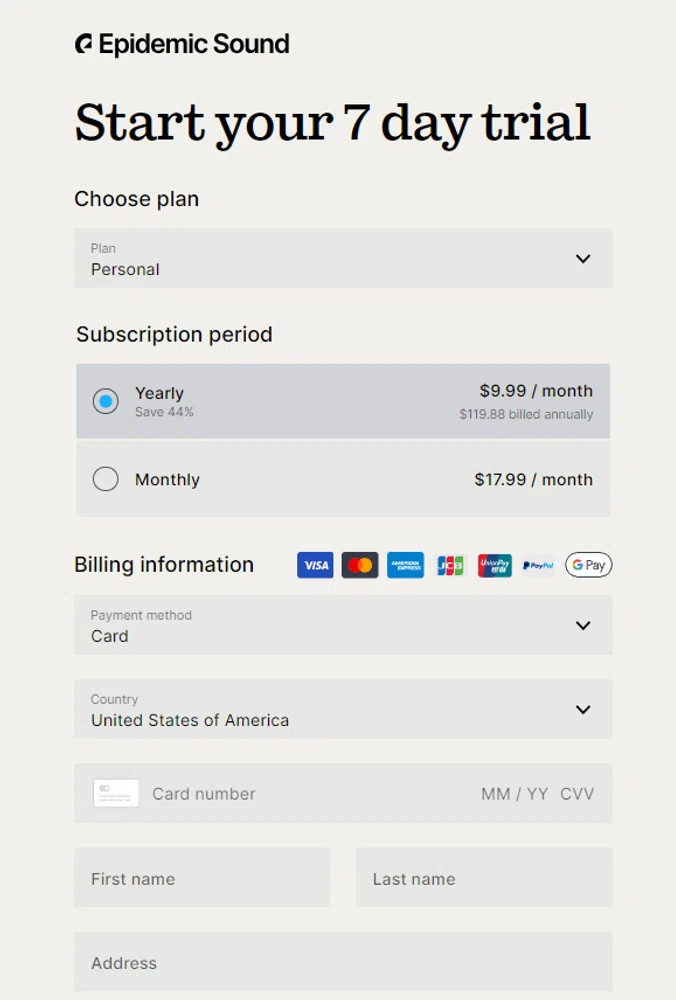Focus the First name input field
676x1000 pixels.
pos(202,878)
